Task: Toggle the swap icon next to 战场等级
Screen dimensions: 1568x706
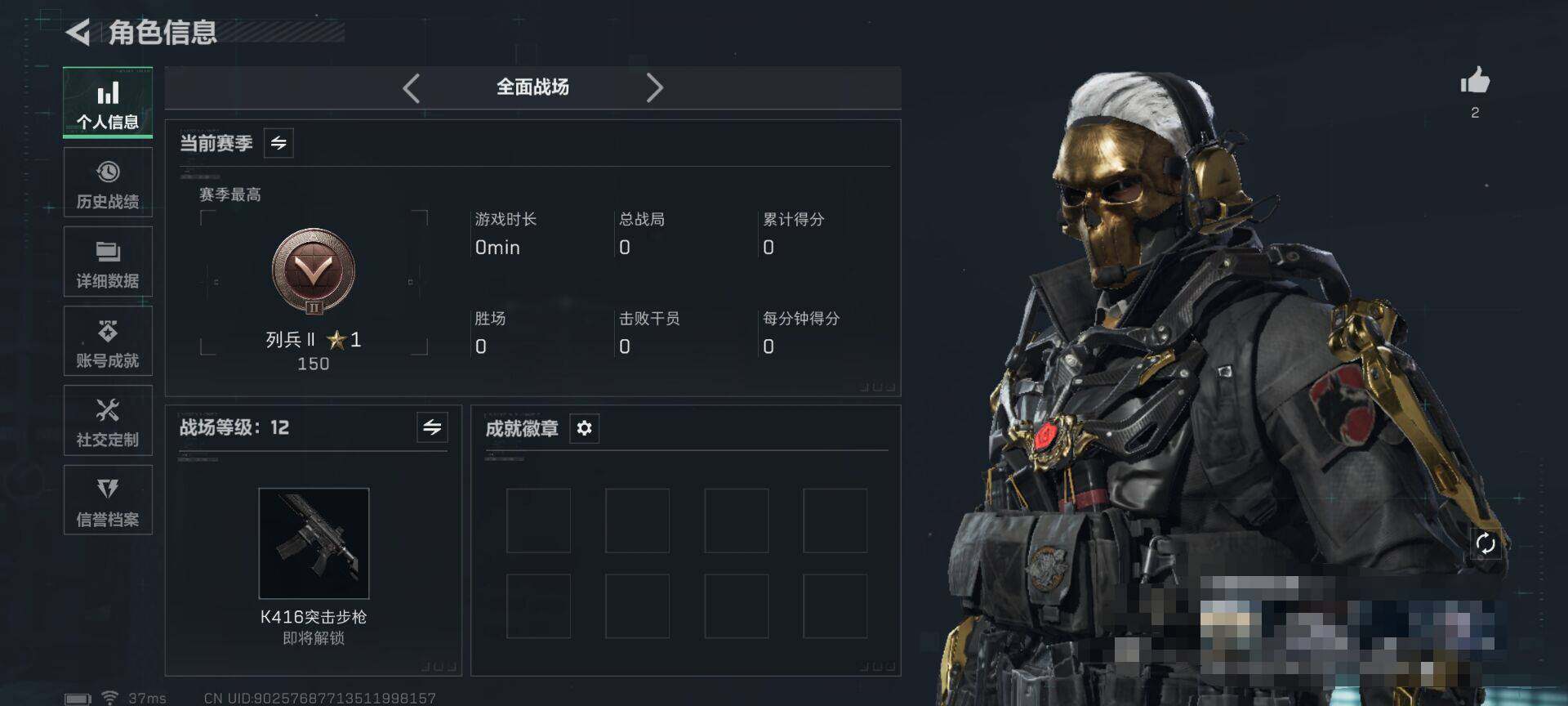Action: pos(432,427)
